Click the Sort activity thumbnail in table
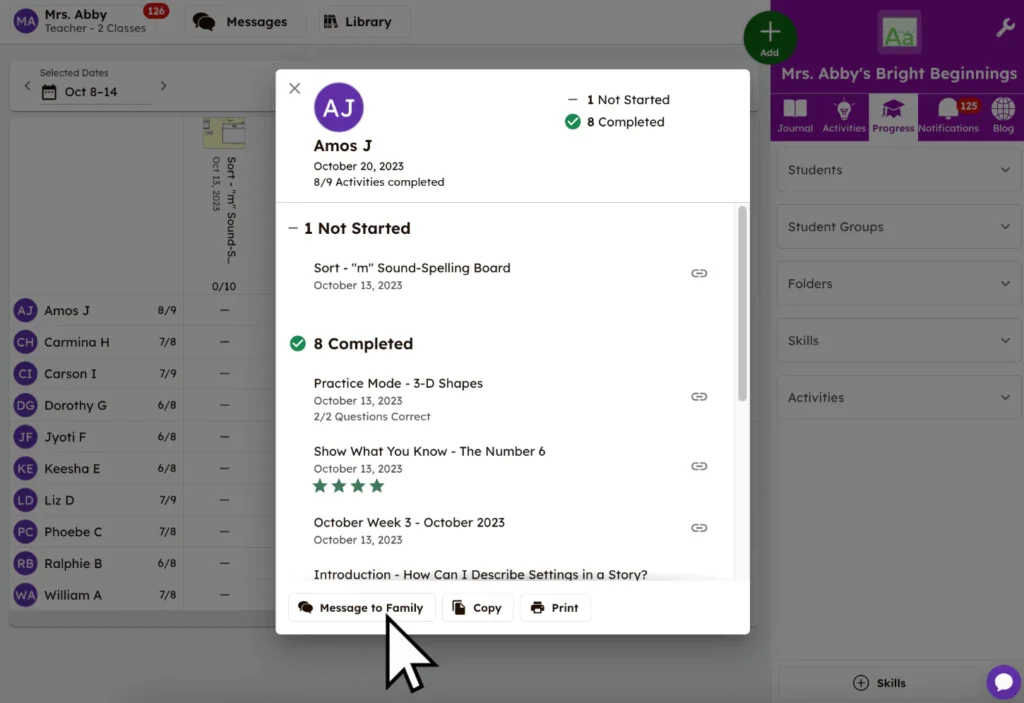The width and height of the screenshot is (1024, 703). pyautogui.click(x=223, y=133)
